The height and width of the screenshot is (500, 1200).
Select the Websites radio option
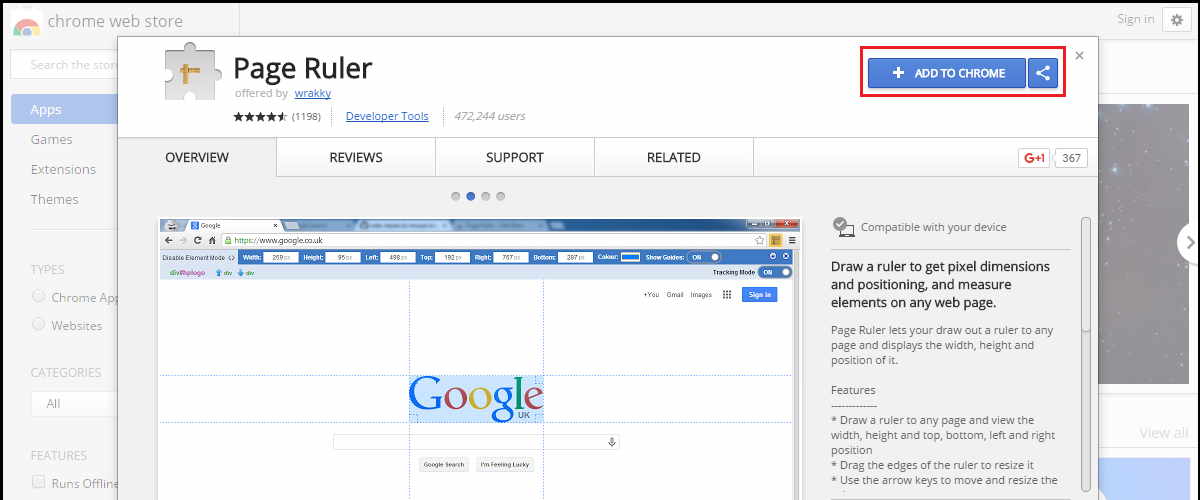(x=39, y=324)
